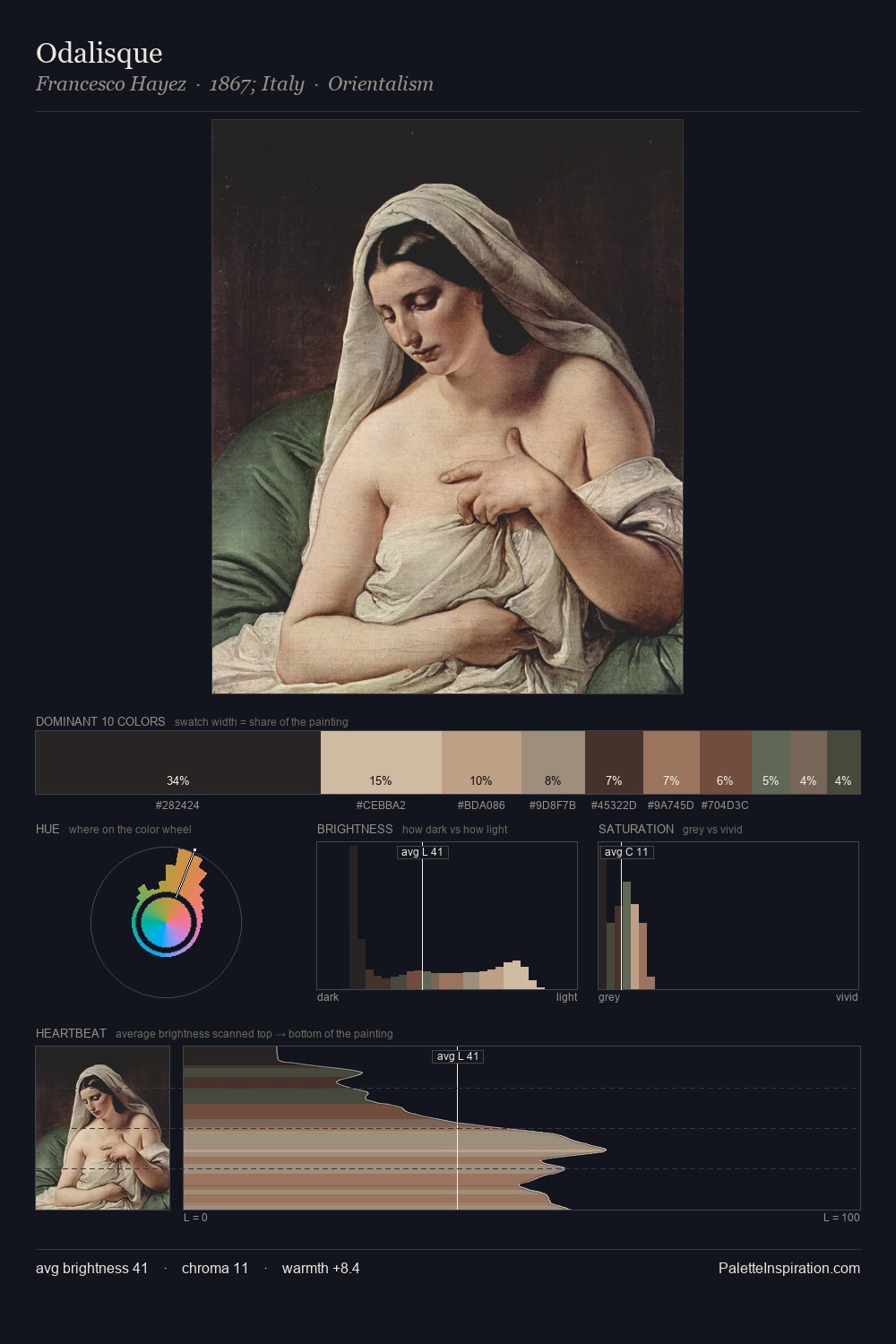Click the footer stat avg brightness 41
This screenshot has width=896, height=1344.
tap(92, 1268)
